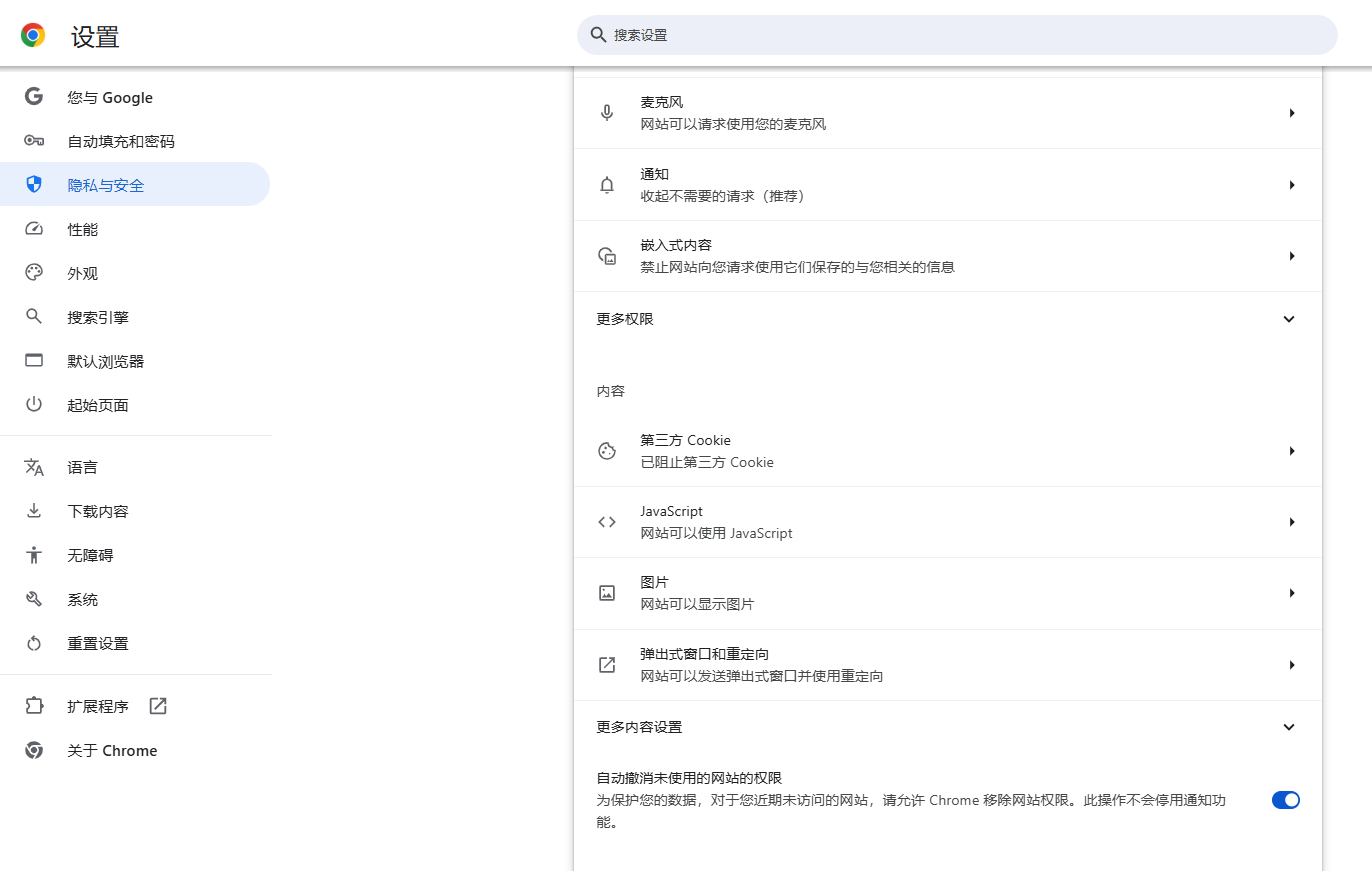Click the palette icon for 外观
Screen dimensions: 1372x871
[34, 273]
